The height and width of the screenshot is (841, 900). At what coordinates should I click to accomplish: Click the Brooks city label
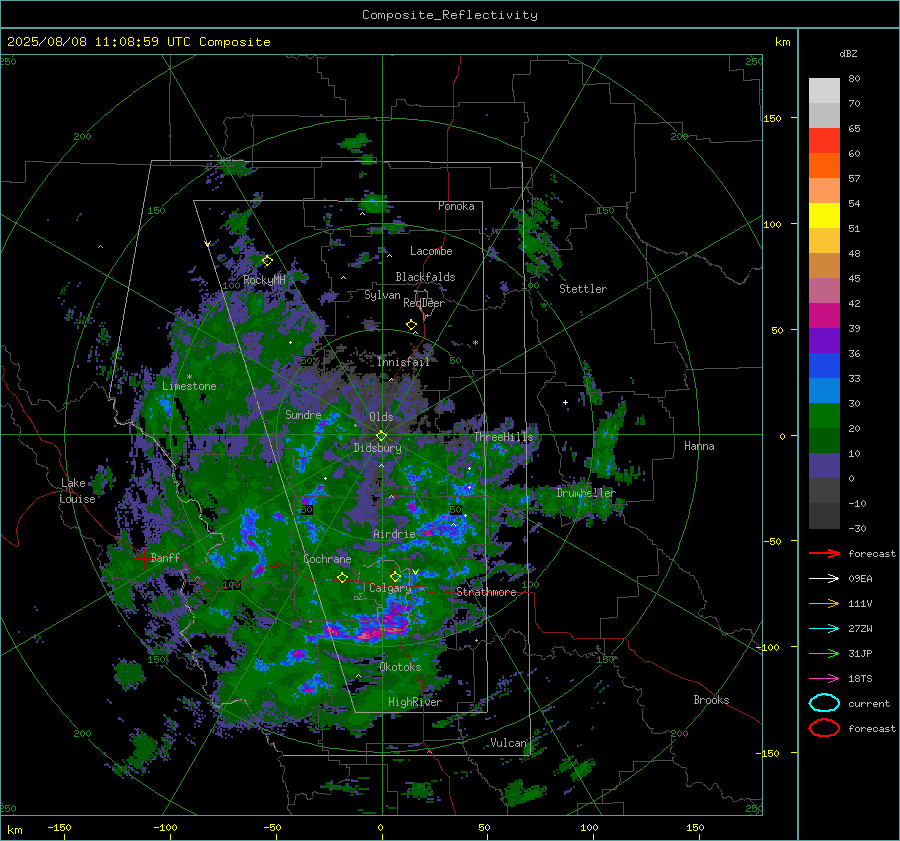pyautogui.click(x=711, y=700)
